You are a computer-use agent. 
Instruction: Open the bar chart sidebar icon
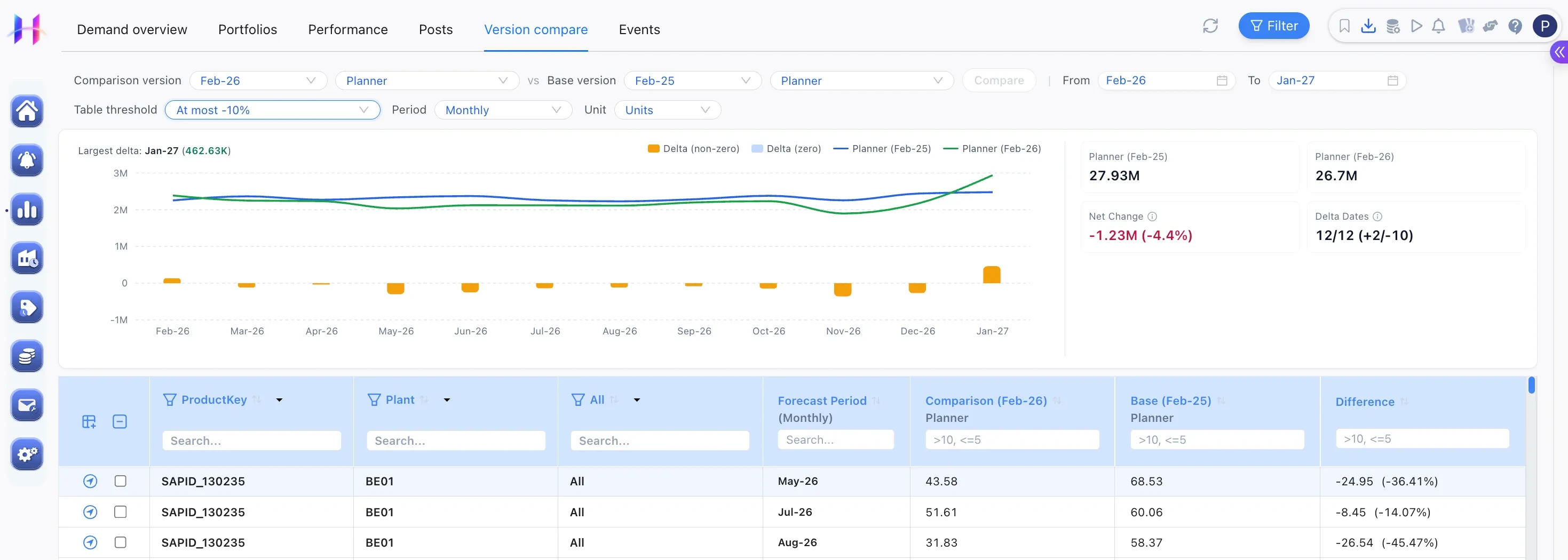click(27, 210)
